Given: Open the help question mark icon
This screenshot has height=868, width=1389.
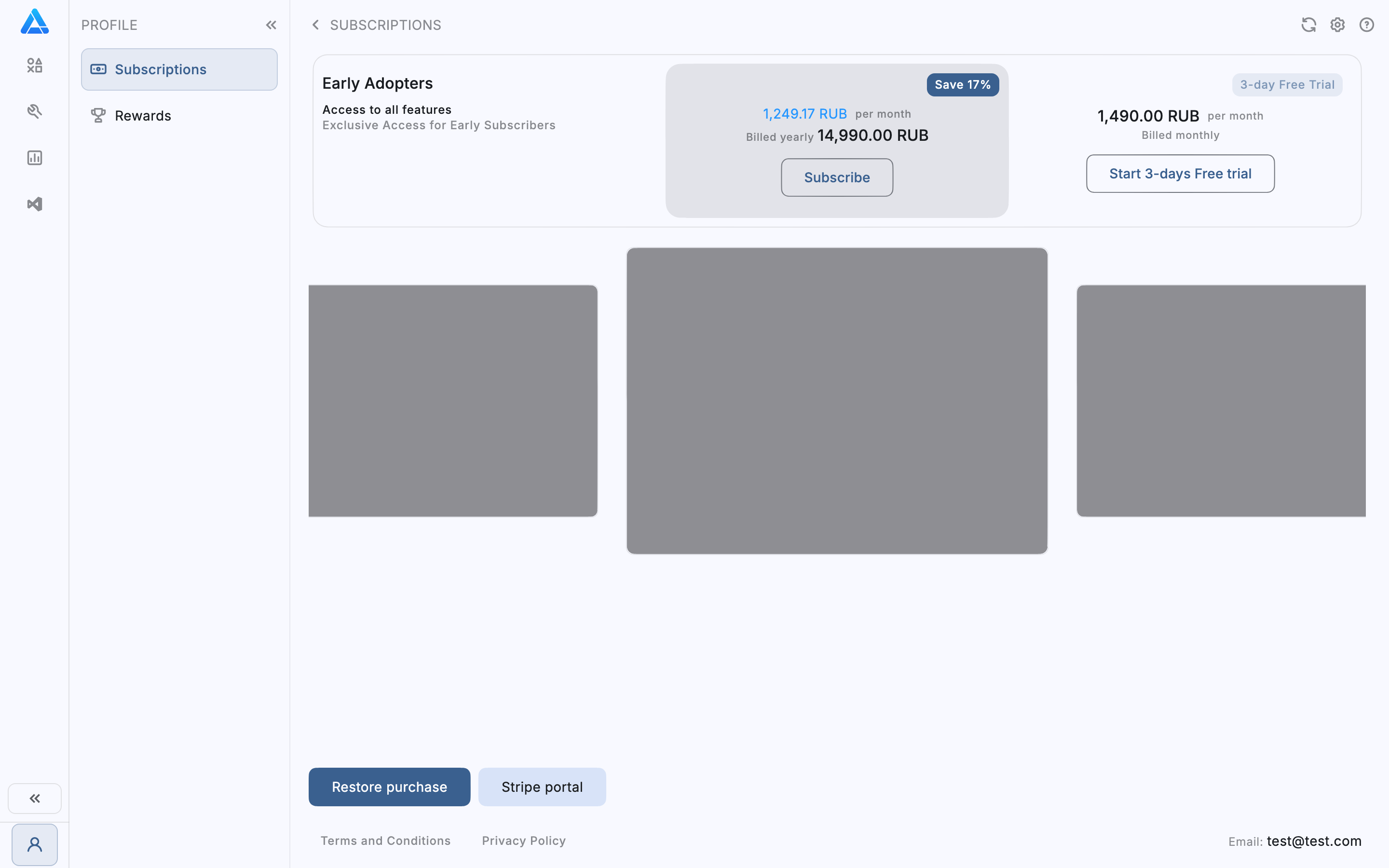Looking at the screenshot, I should pos(1367,25).
